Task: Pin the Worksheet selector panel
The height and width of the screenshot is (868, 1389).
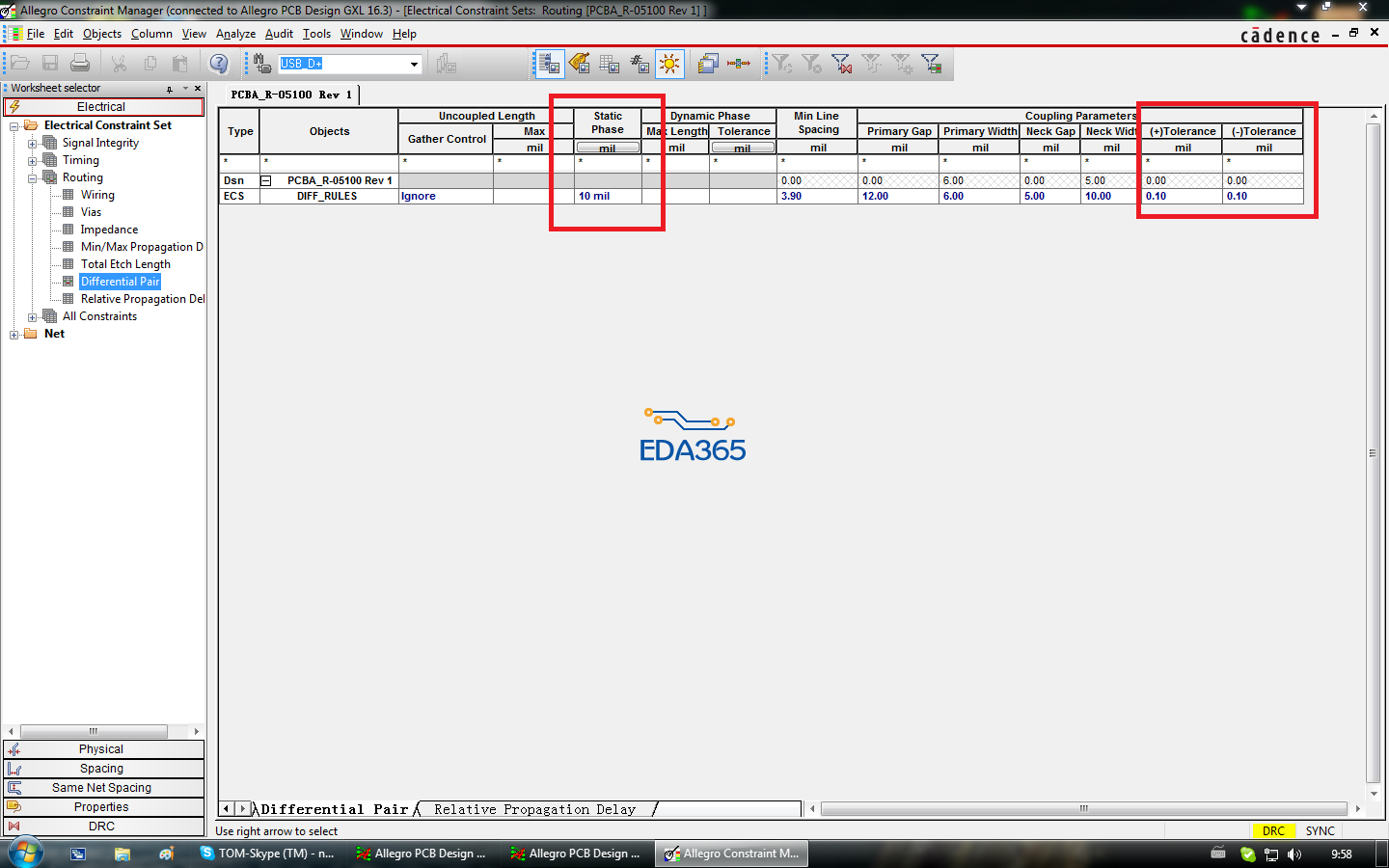Action: coord(170,89)
